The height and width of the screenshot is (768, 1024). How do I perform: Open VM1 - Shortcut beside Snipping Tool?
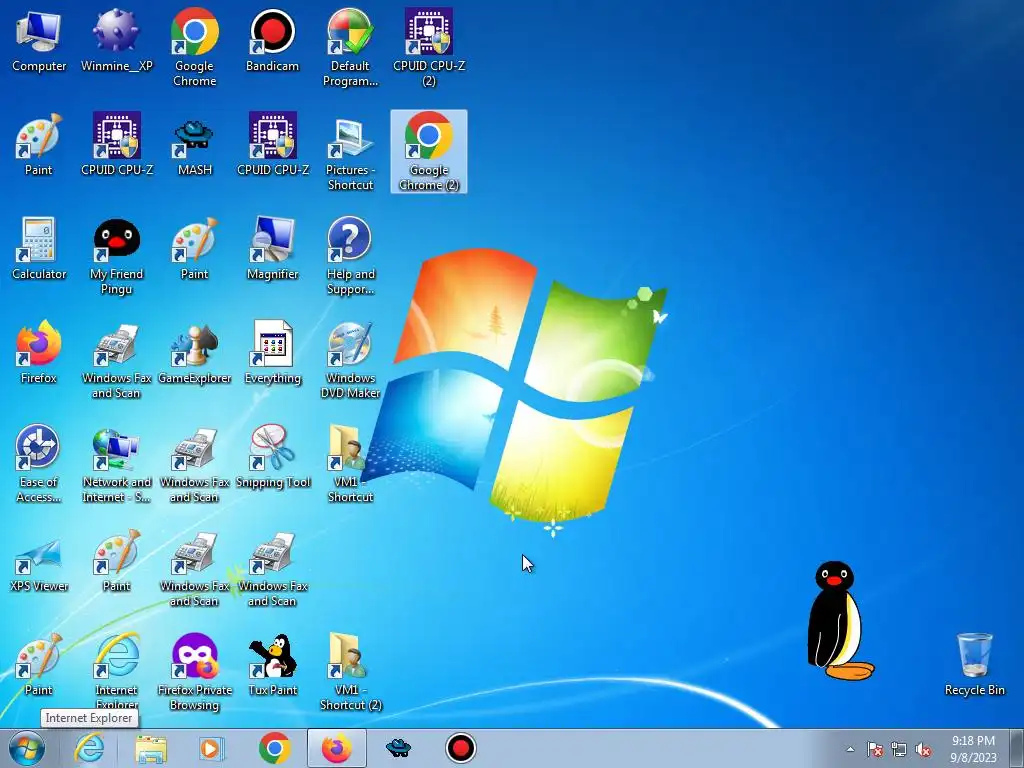pyautogui.click(x=350, y=463)
